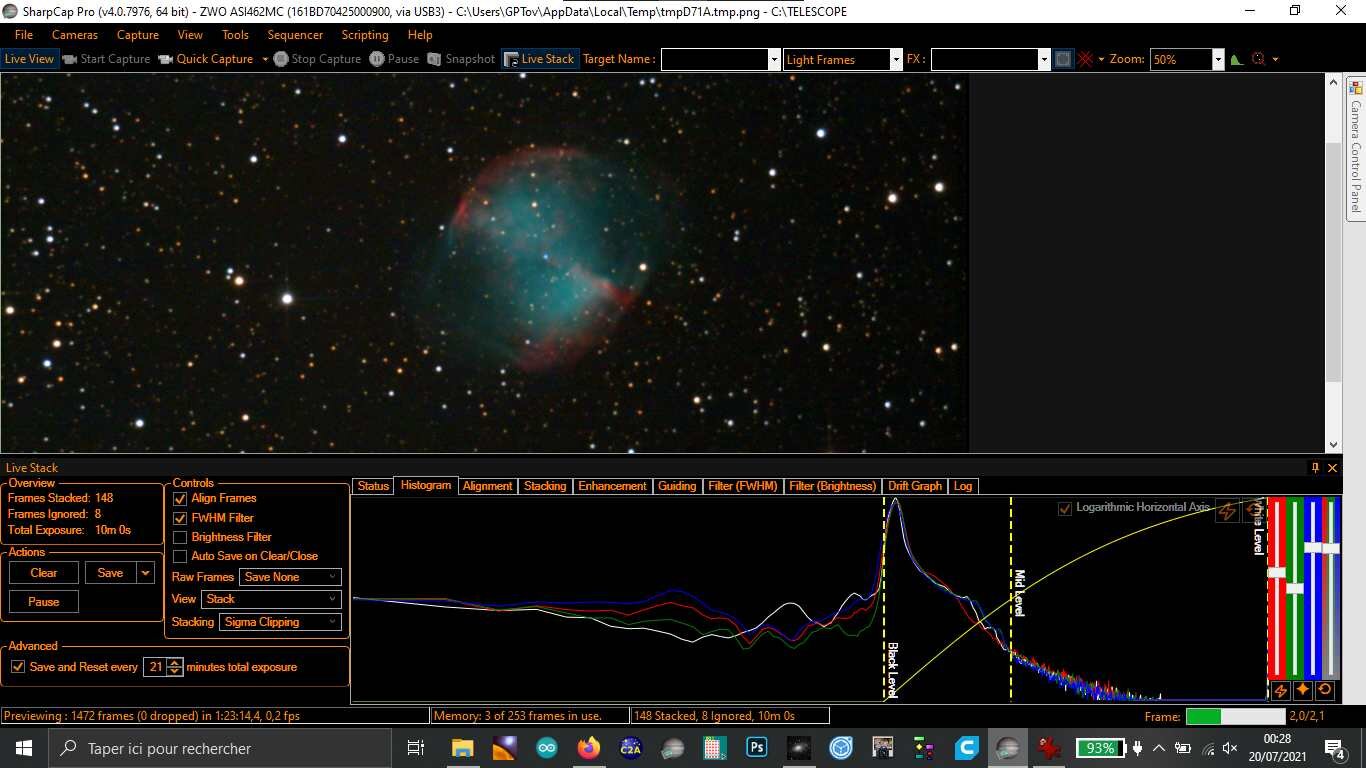Image resolution: width=1366 pixels, height=768 pixels.
Task: Click the Live View button
Action: tap(29, 59)
